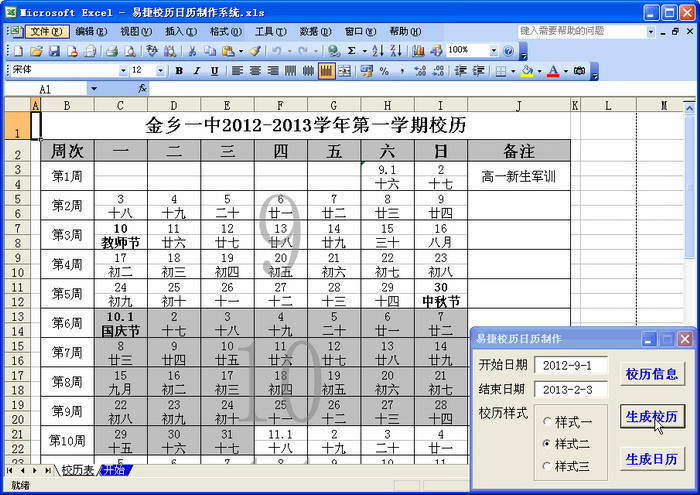Viewport: 700px width, 495px height.
Task: Switch to the 校历表 sheet tab
Action: (x=78, y=470)
